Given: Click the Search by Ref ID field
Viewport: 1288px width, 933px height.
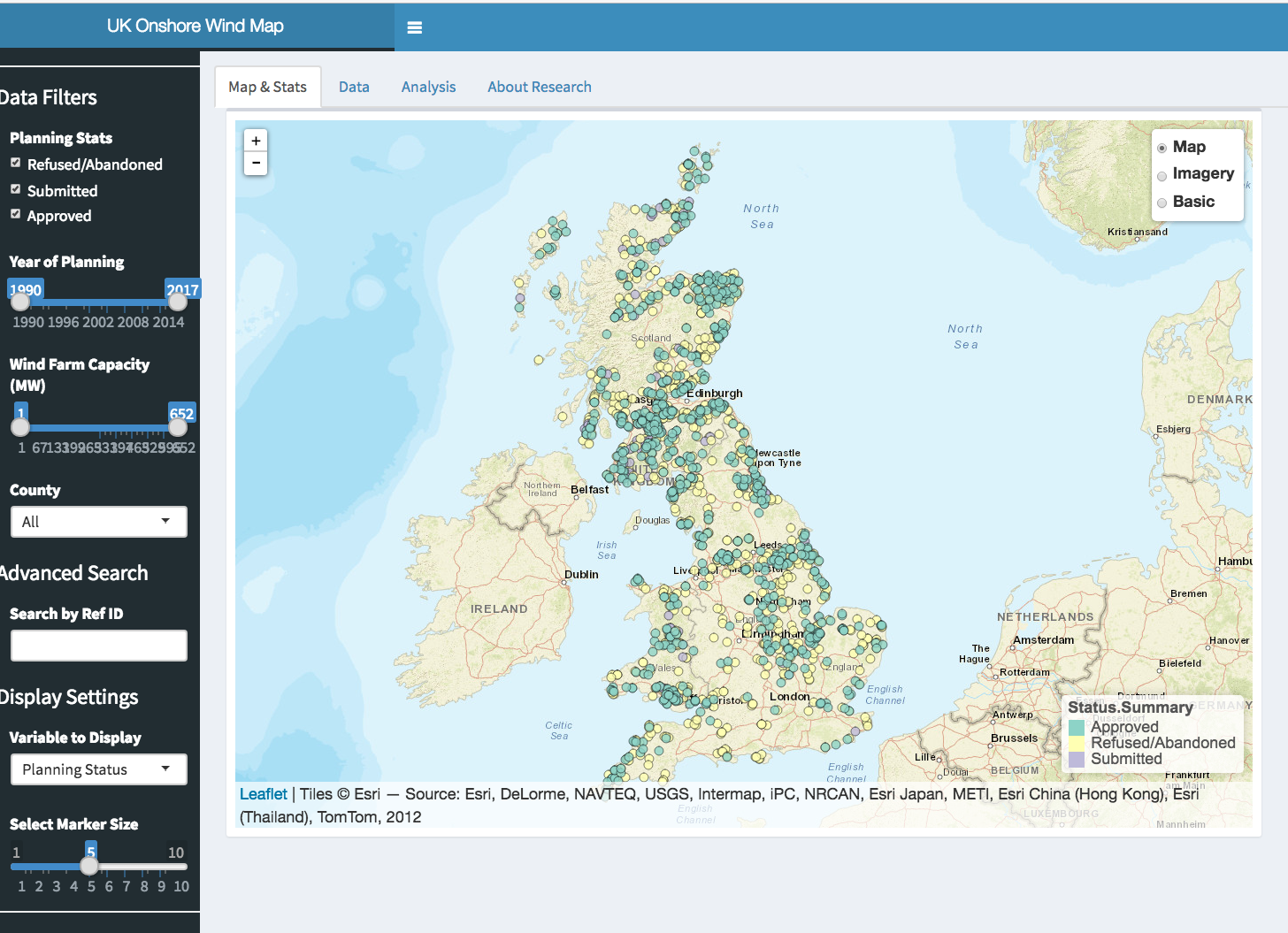Looking at the screenshot, I should coord(98,646).
